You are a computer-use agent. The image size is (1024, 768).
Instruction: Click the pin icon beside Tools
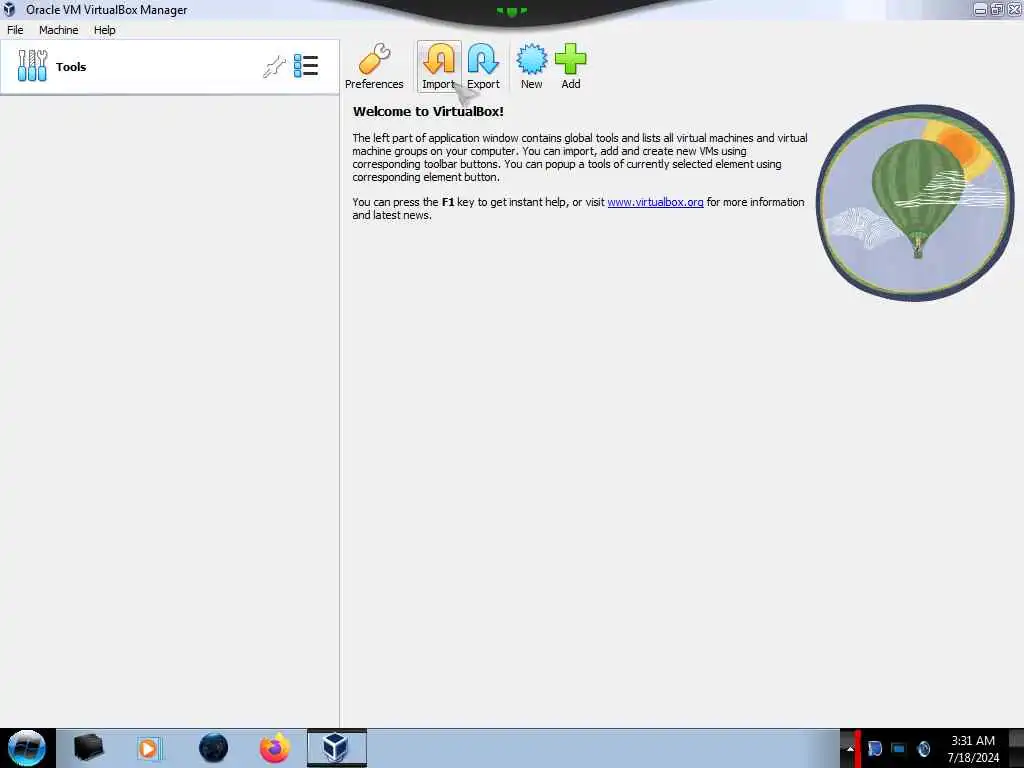274,67
